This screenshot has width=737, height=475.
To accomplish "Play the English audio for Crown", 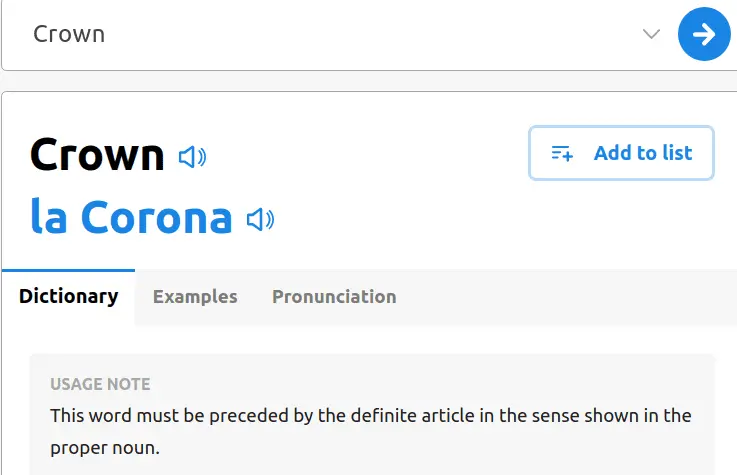I will (192, 157).
